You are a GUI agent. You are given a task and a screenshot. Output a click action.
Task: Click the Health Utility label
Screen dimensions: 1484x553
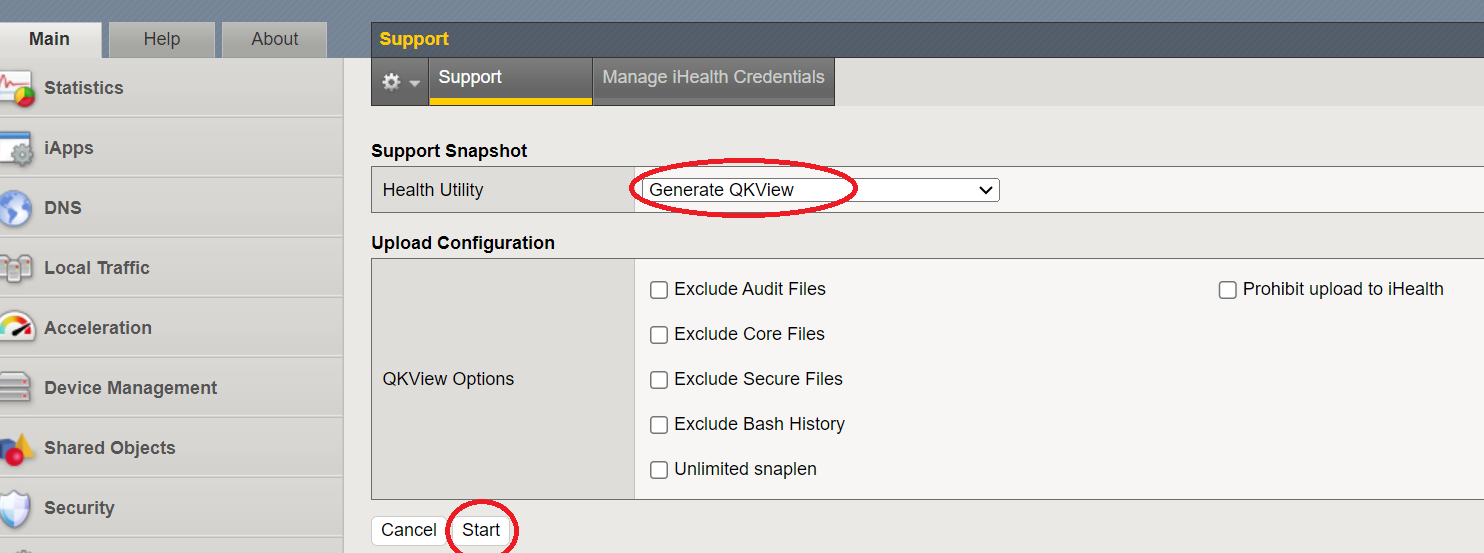(433, 190)
